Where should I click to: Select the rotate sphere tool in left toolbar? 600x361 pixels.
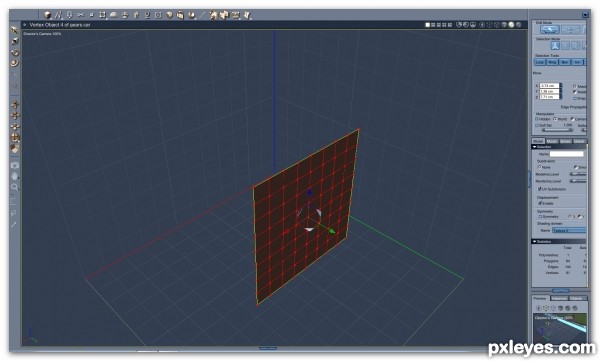pos(15,52)
